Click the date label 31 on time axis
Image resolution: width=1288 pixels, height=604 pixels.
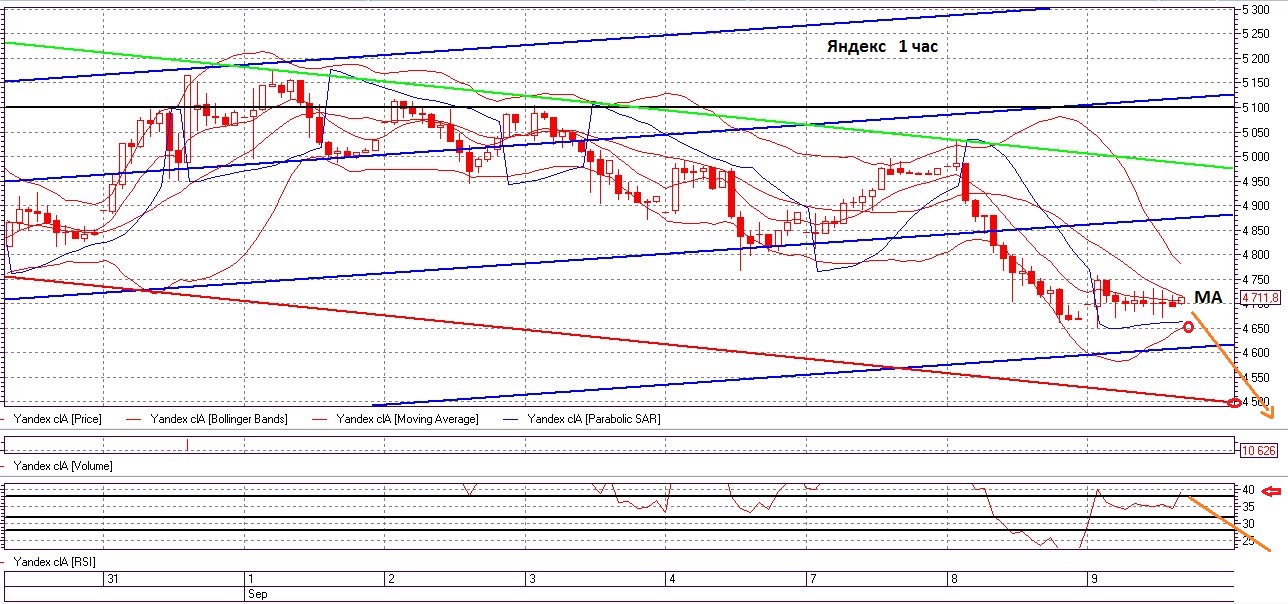point(113,579)
